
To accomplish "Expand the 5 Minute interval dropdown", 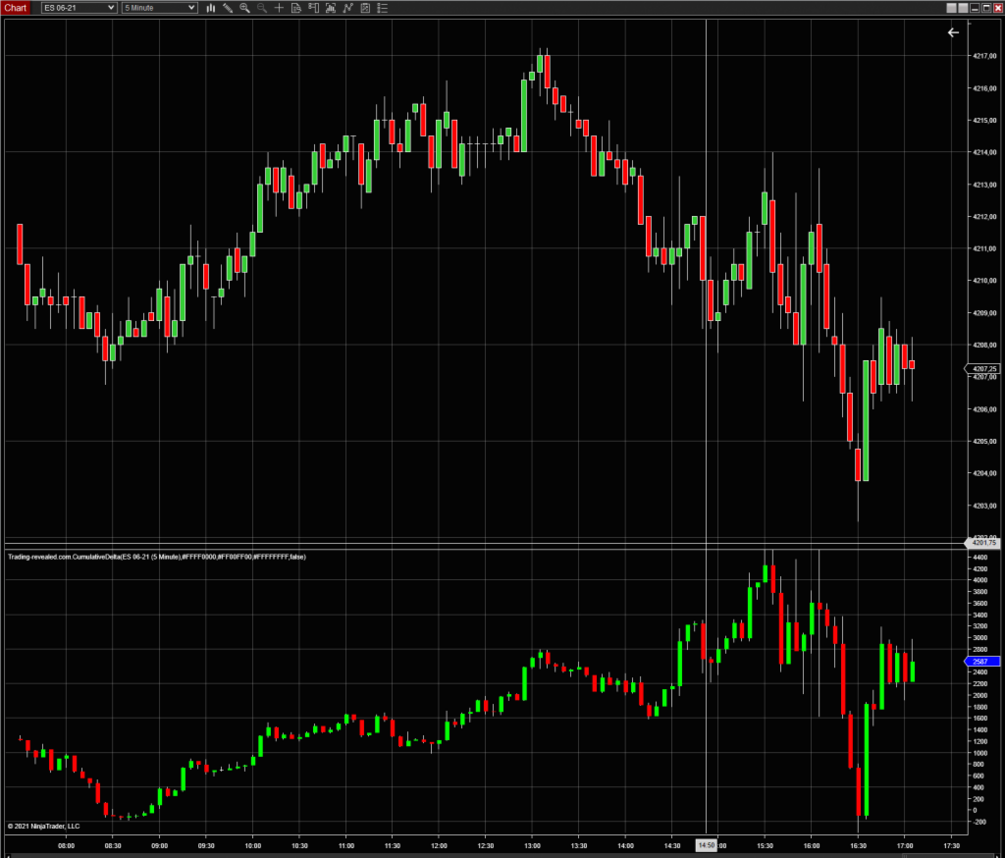I will click(159, 8).
